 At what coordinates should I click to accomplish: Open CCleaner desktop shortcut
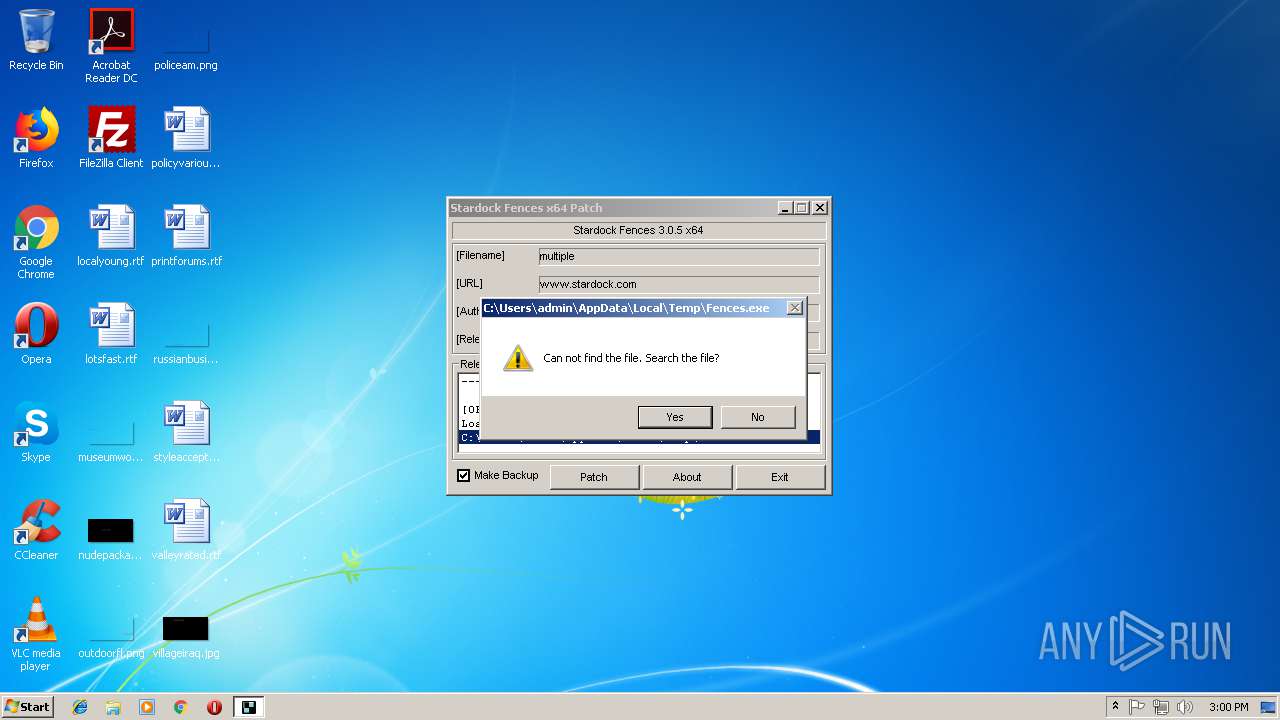pos(36,530)
